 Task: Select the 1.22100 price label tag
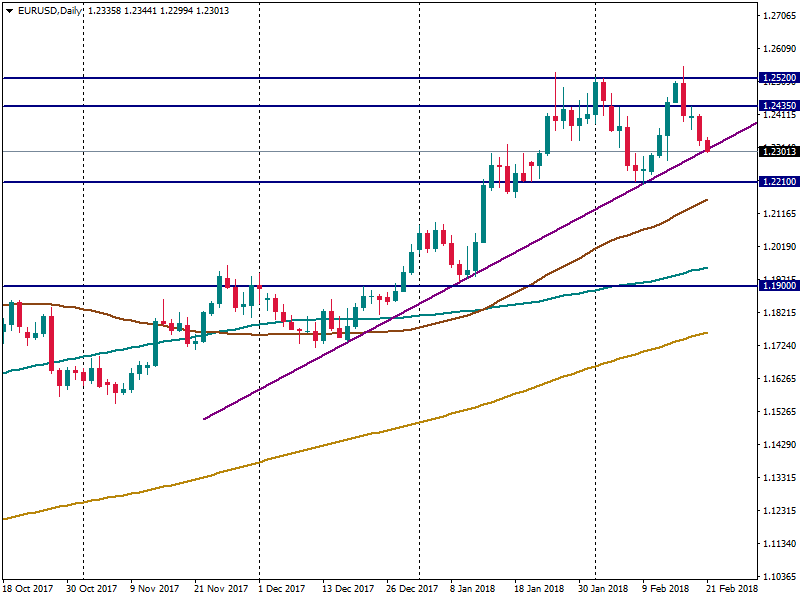pyautogui.click(x=778, y=182)
